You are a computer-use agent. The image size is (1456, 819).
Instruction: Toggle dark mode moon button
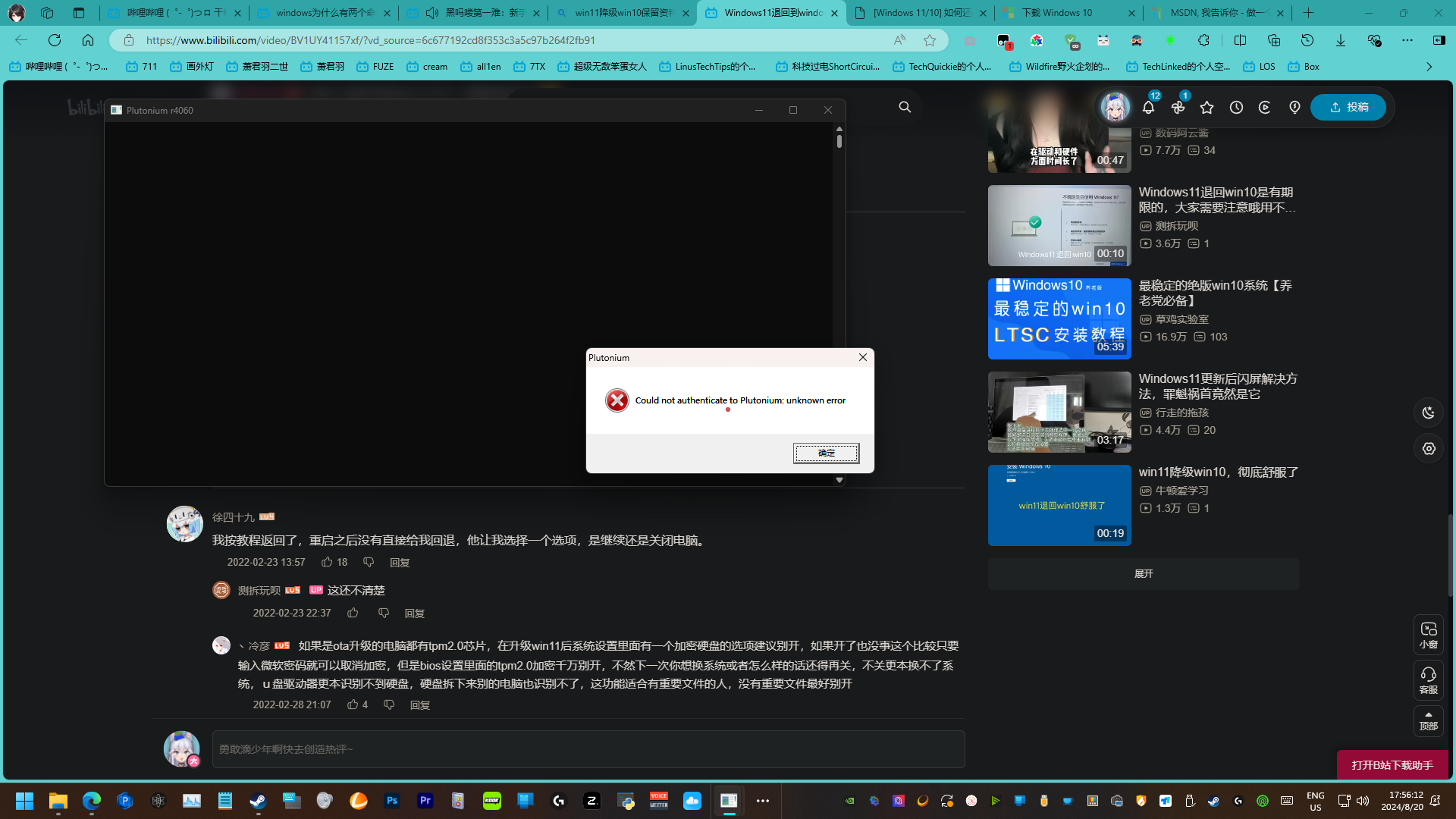(1429, 413)
